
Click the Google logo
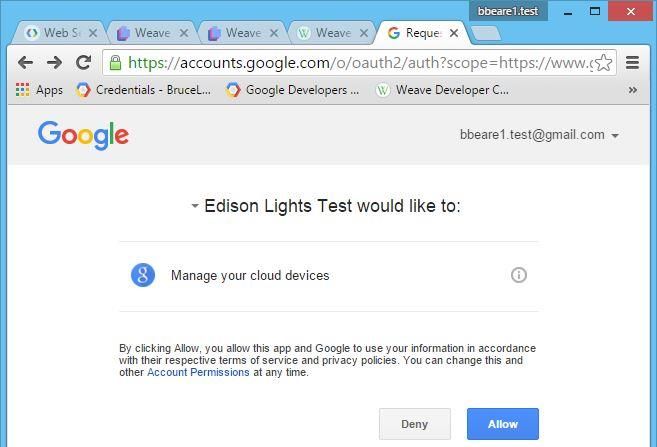pyautogui.click(x=83, y=135)
